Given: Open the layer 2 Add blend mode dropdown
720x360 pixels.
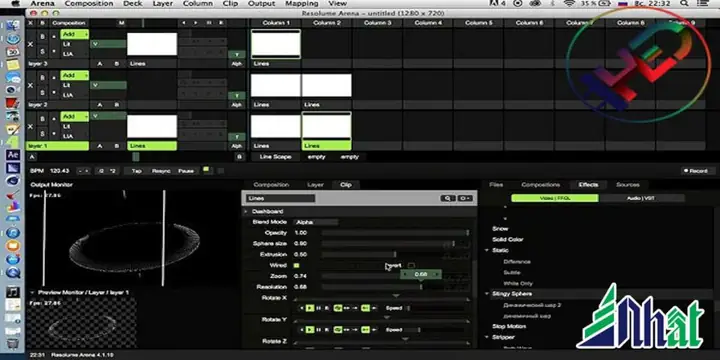Looking at the screenshot, I should (74, 75).
